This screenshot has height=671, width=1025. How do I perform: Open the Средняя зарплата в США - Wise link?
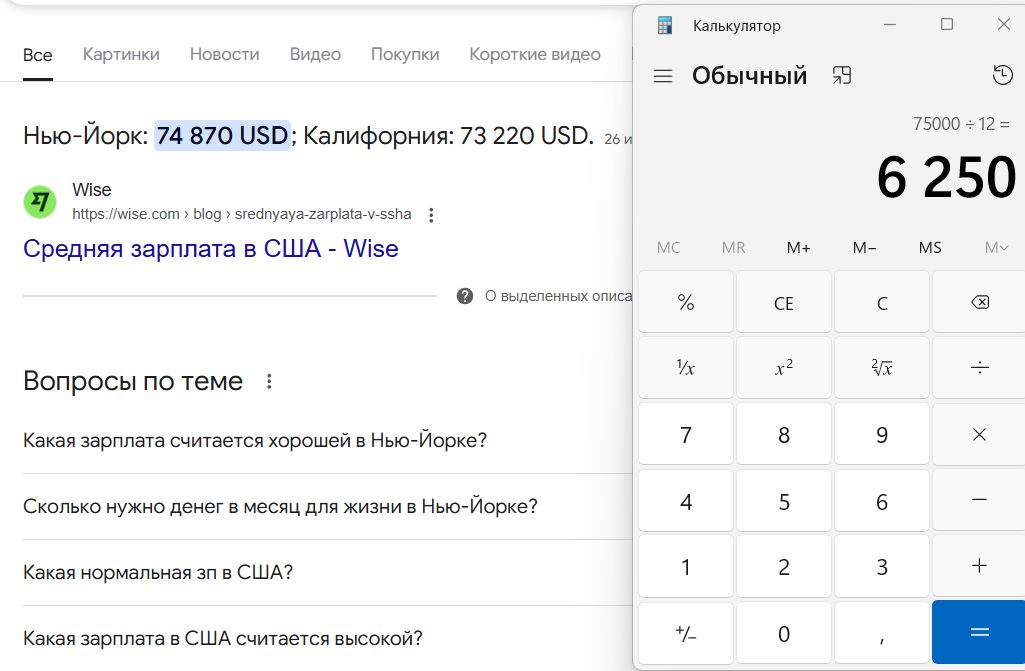tap(210, 249)
